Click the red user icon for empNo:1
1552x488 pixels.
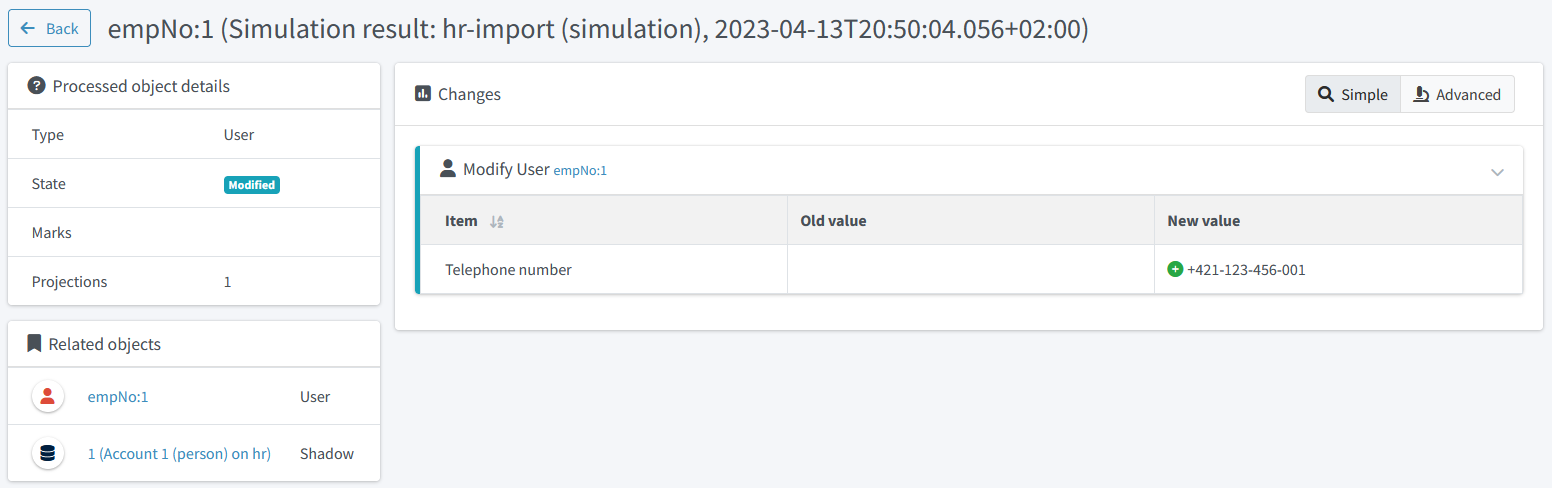tap(47, 397)
